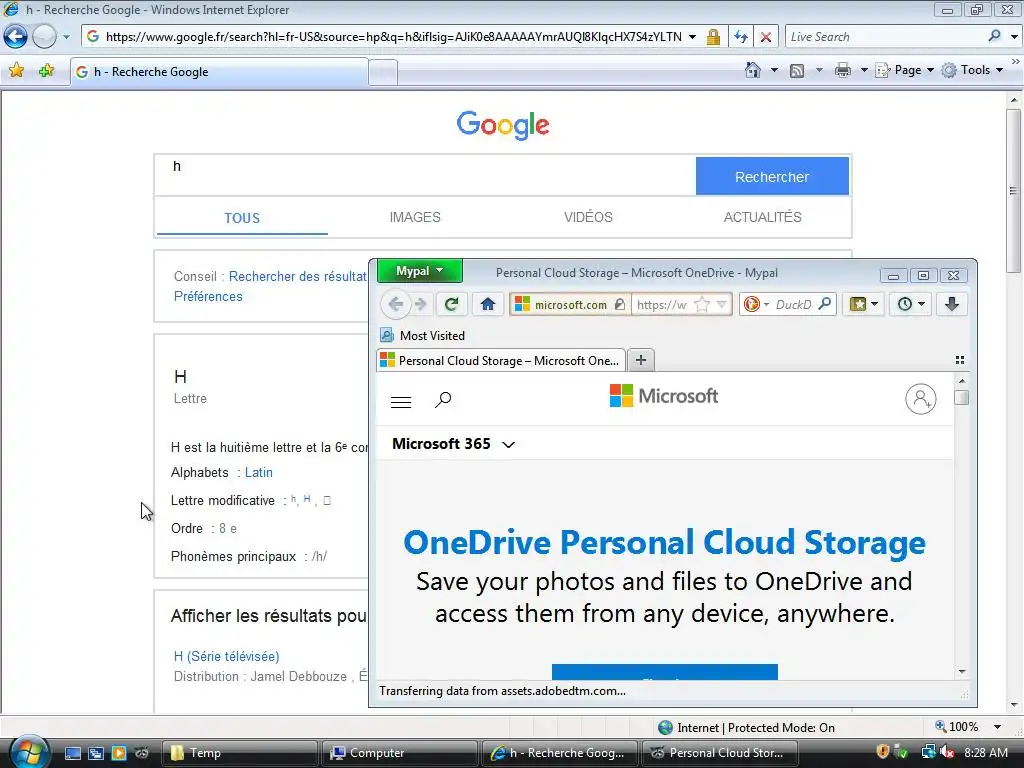Select the TOUS results tab
This screenshot has width=1024, height=768.
tap(242, 218)
